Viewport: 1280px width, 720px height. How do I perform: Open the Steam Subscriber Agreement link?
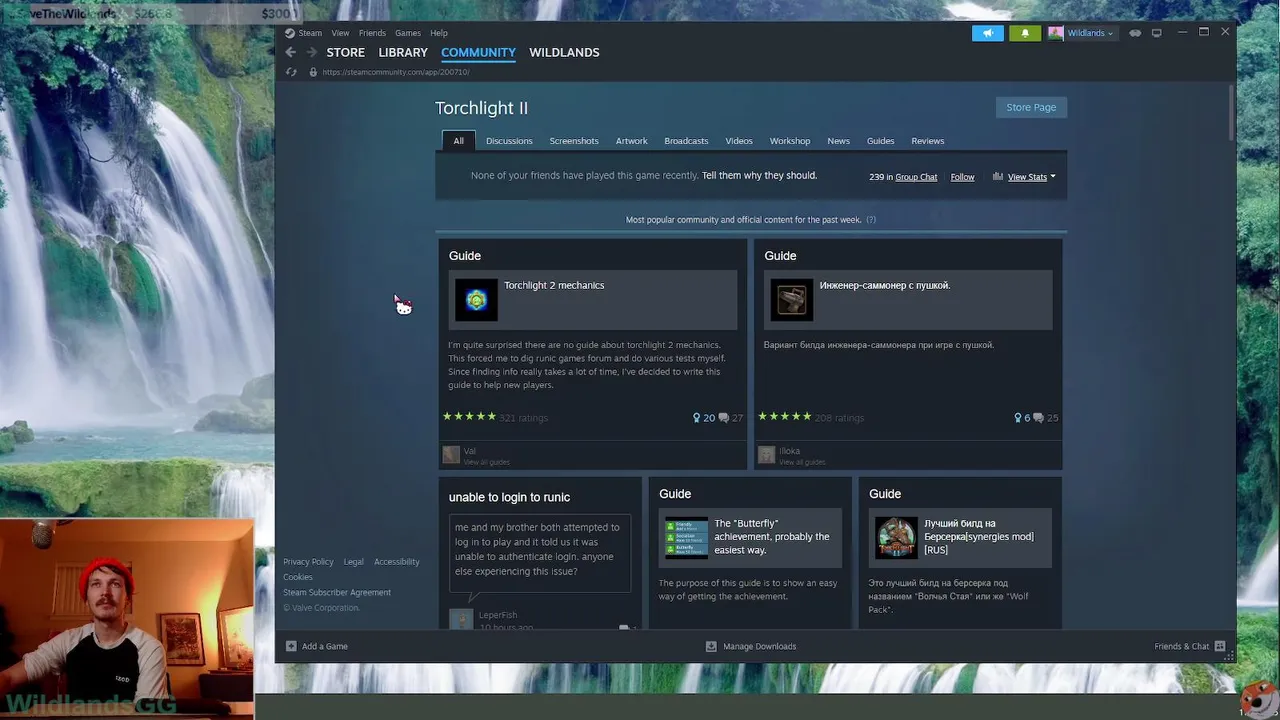coord(337,592)
